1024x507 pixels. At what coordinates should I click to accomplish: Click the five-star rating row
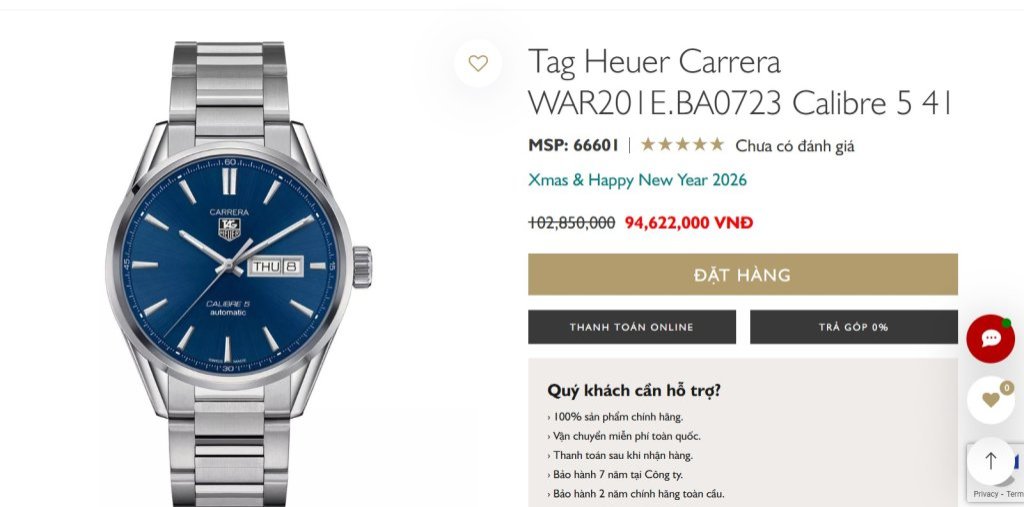click(682, 145)
